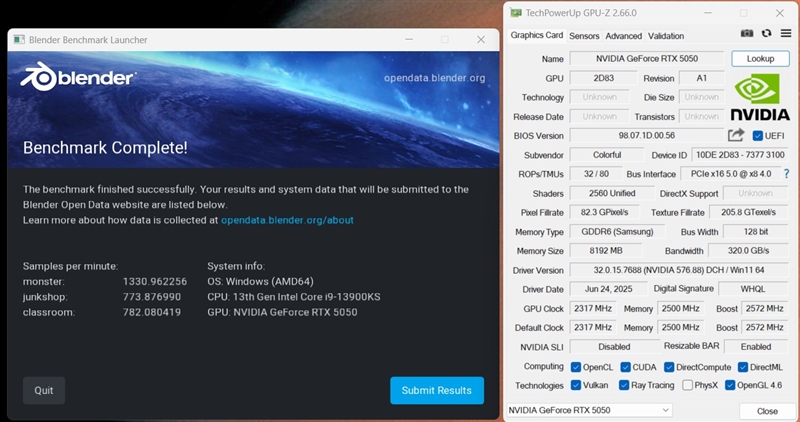Viewport: 800px width, 422px height.
Task: Toggle the Vulkan checkbox
Action: click(576, 385)
